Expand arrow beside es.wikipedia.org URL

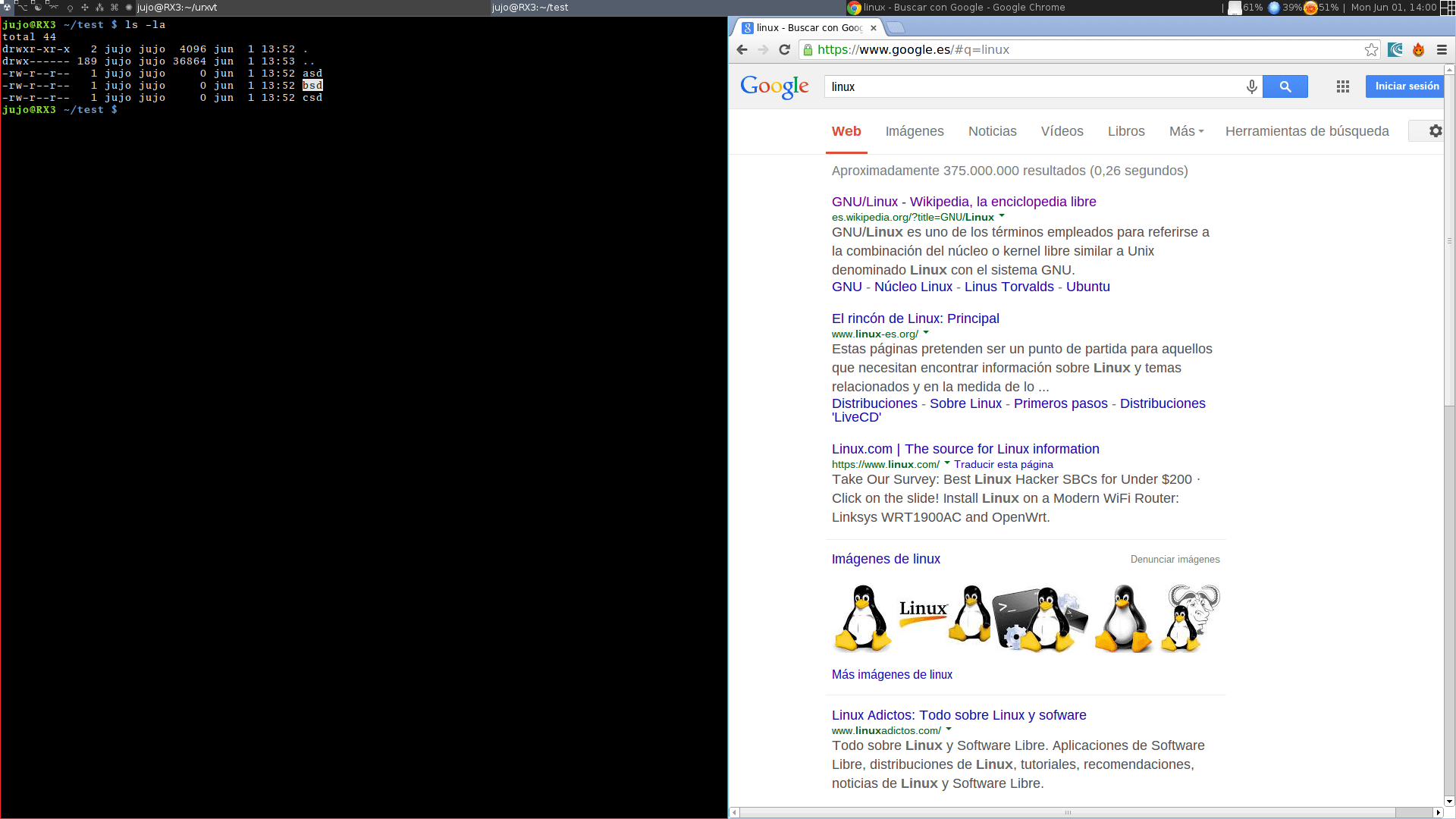click(x=1002, y=216)
